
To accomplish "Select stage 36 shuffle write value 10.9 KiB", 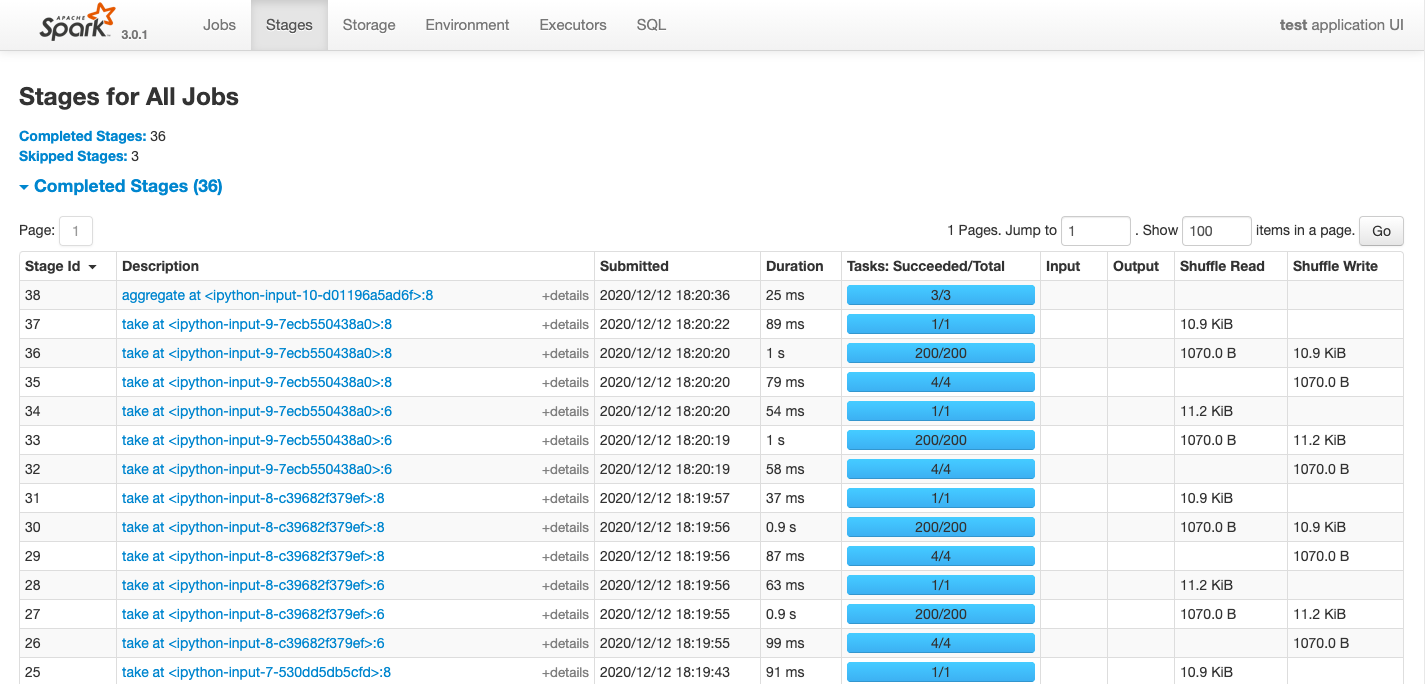I will click(1319, 353).
